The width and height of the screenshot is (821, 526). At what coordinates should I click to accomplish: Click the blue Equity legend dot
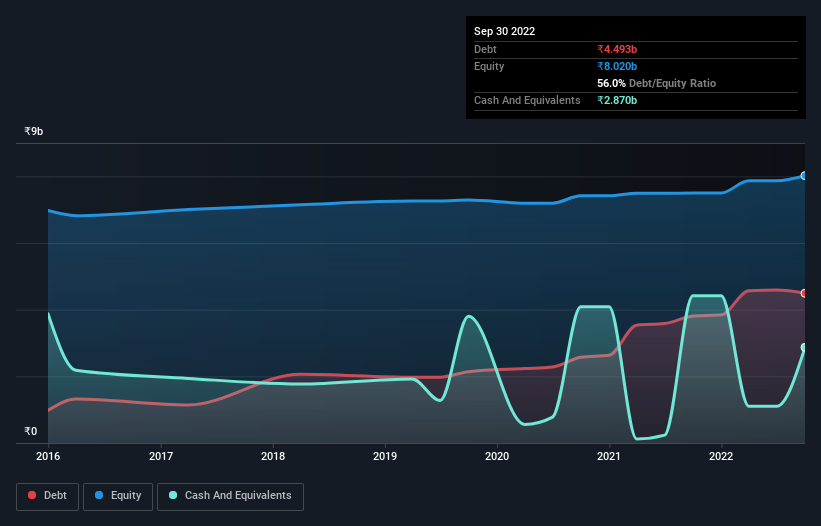pyautogui.click(x=99, y=495)
